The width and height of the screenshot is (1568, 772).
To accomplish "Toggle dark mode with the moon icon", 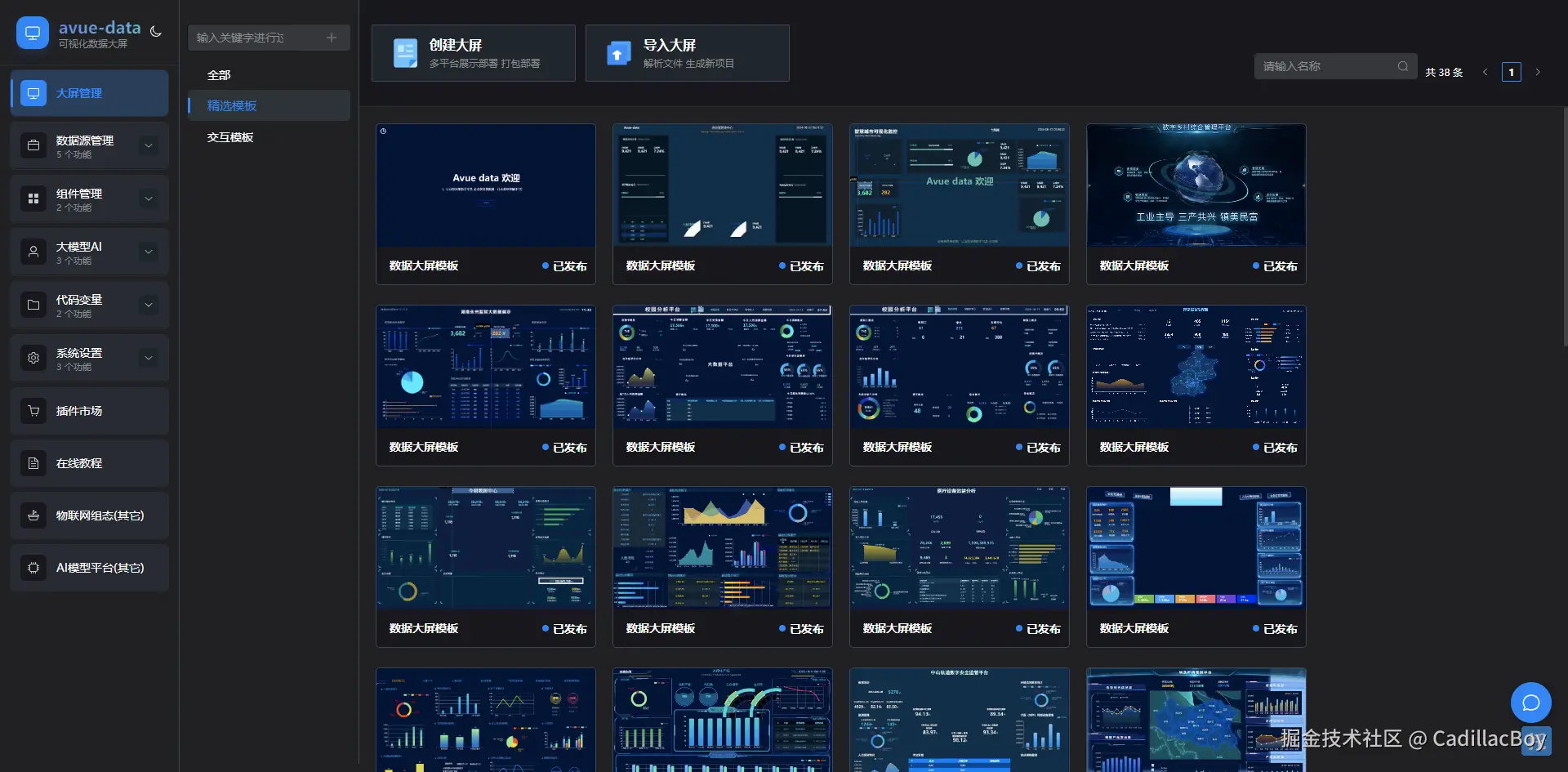I will point(156,32).
